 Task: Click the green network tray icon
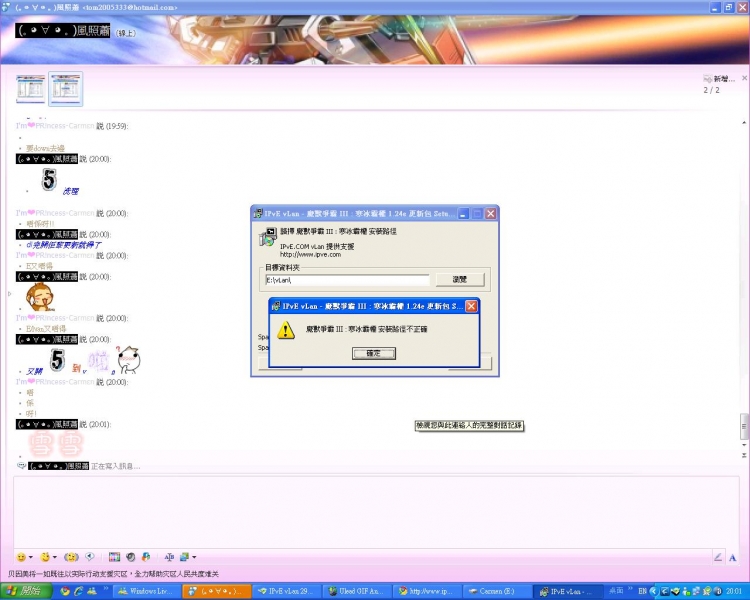(x=675, y=591)
